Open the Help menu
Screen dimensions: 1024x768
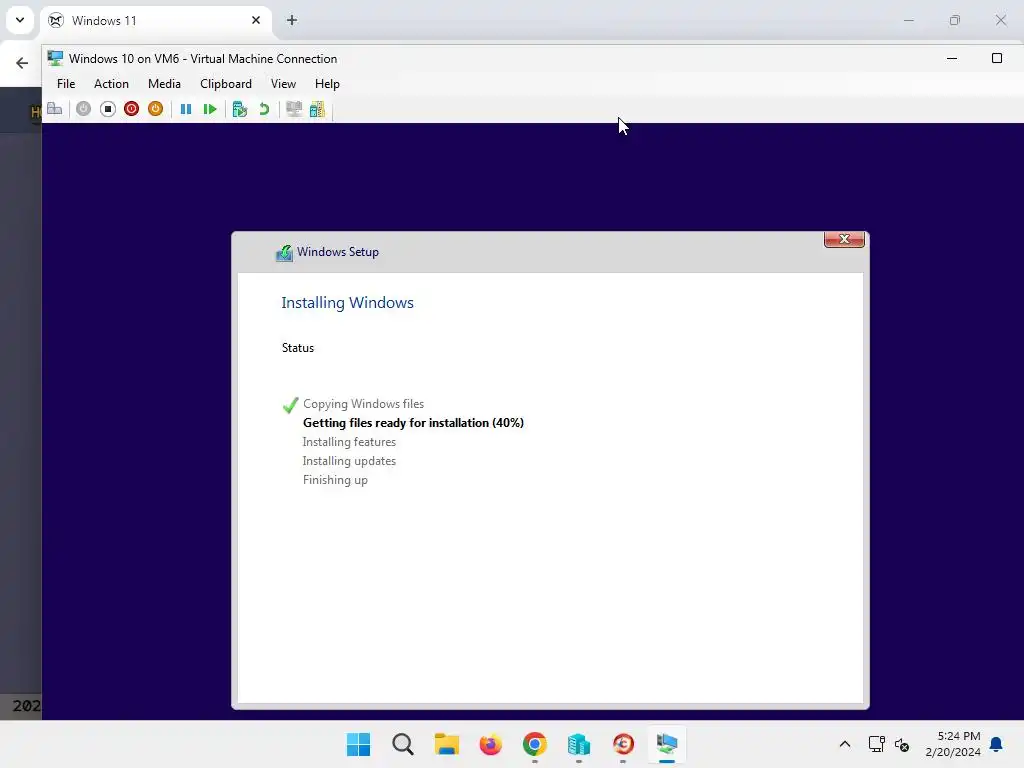[327, 84]
